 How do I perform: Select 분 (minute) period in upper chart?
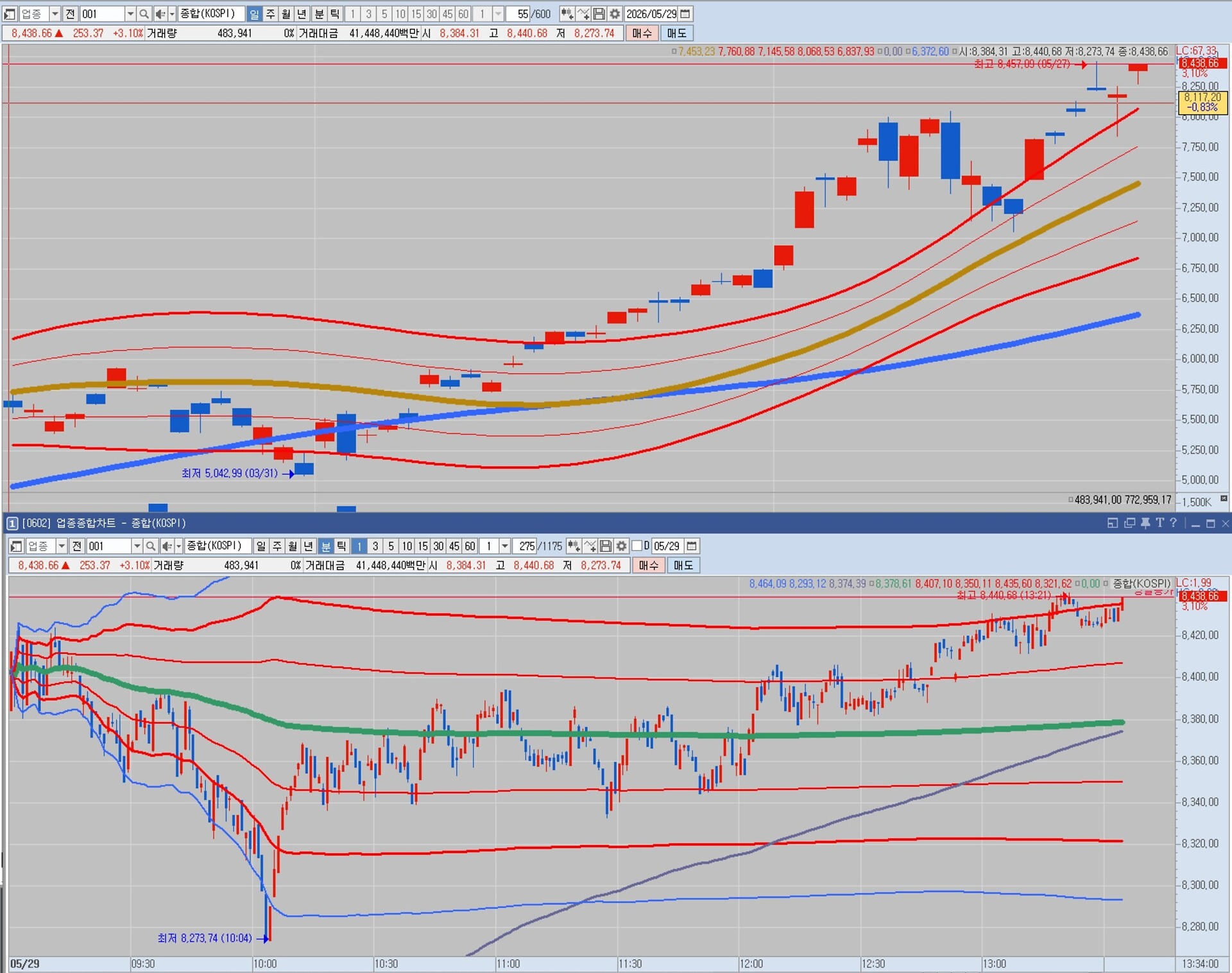(319, 13)
